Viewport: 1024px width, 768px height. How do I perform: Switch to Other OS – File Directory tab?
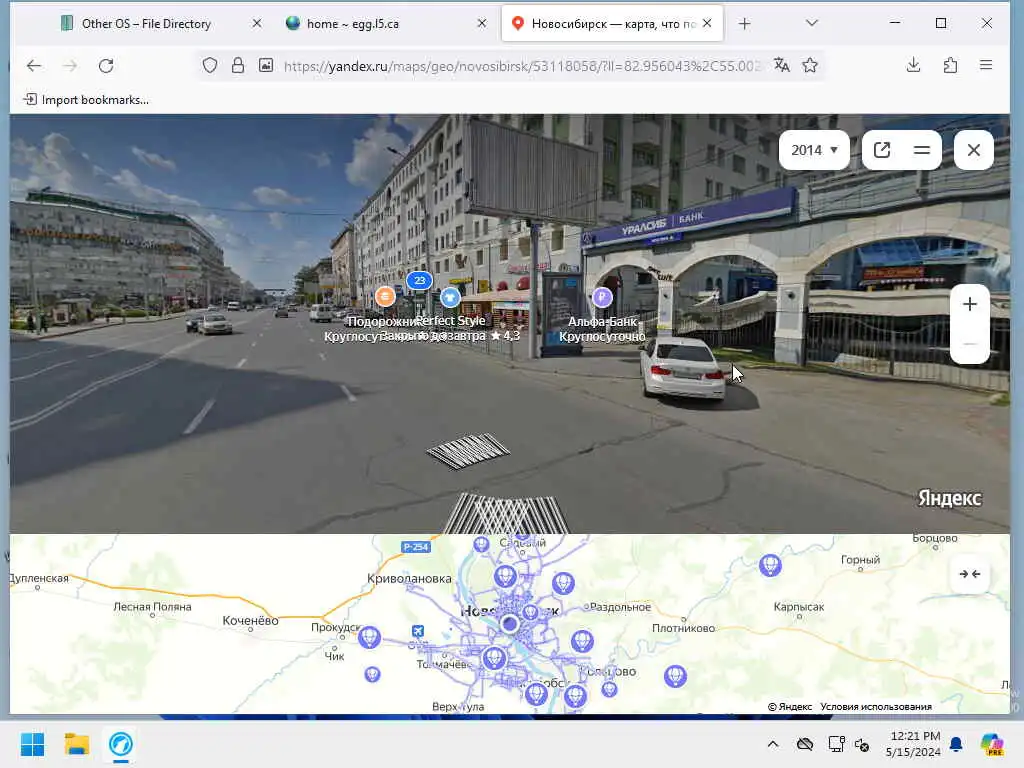coord(145,24)
